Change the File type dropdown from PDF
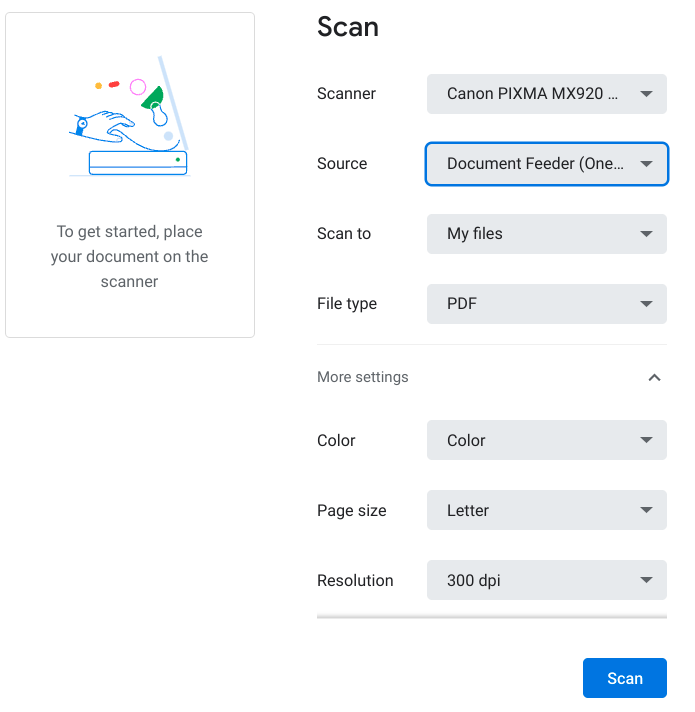Image resolution: width=695 pixels, height=712 pixels. (546, 304)
